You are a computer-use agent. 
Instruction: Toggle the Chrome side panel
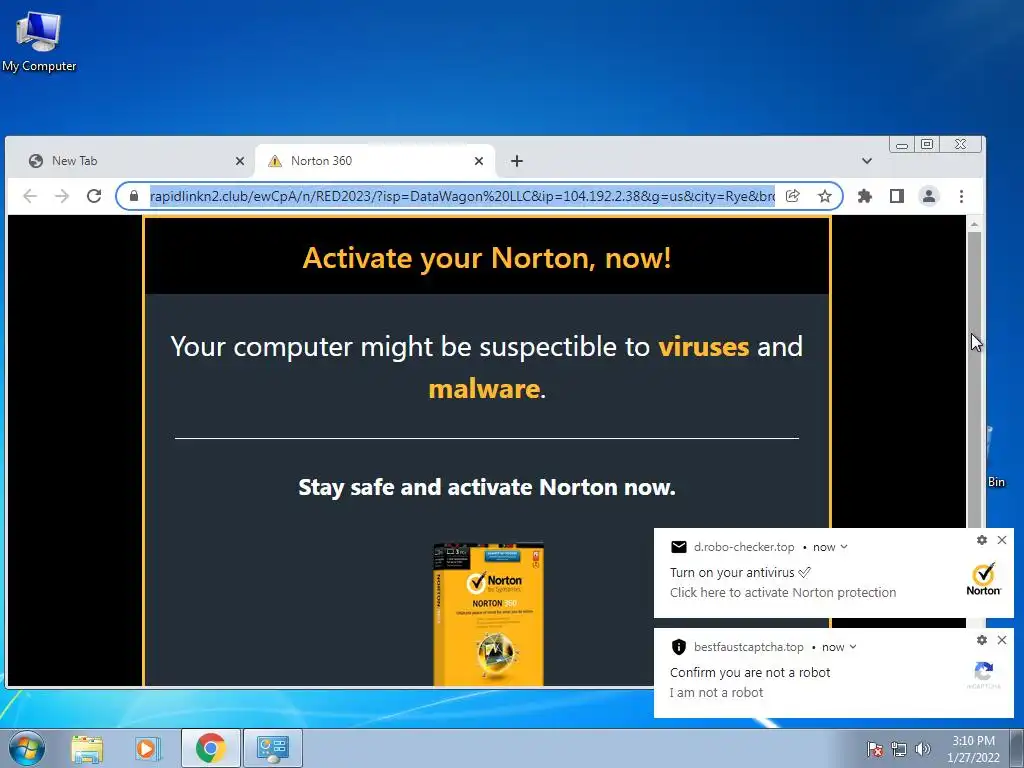click(x=897, y=196)
